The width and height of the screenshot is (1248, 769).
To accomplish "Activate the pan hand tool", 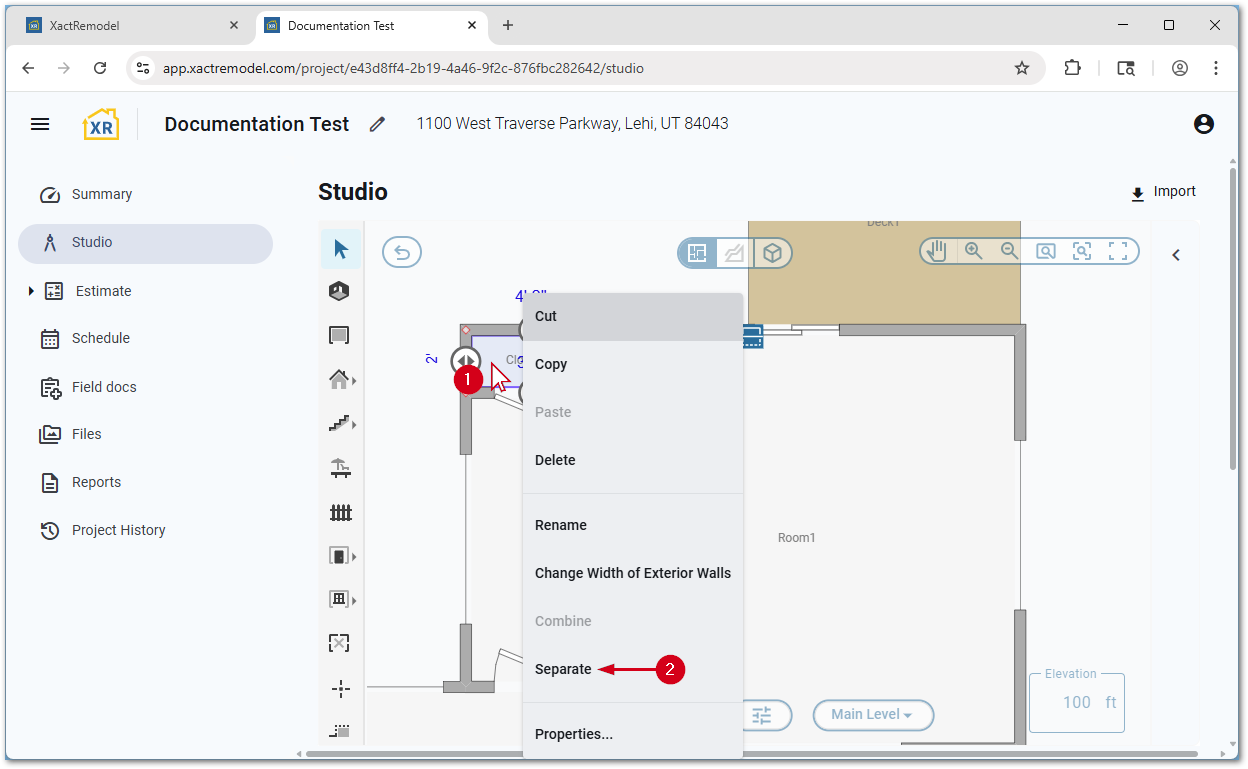I will [937, 252].
